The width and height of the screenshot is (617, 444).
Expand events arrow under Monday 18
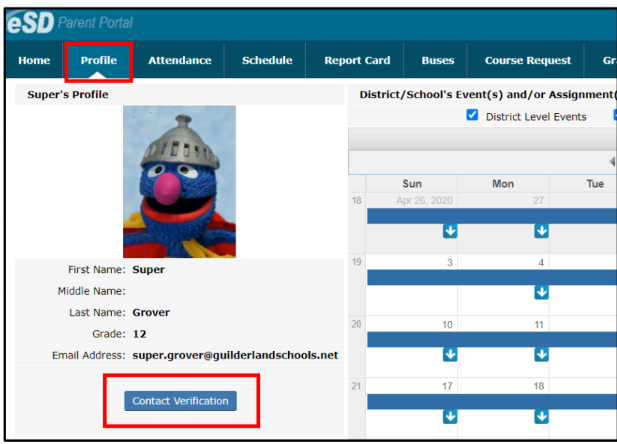541,416
